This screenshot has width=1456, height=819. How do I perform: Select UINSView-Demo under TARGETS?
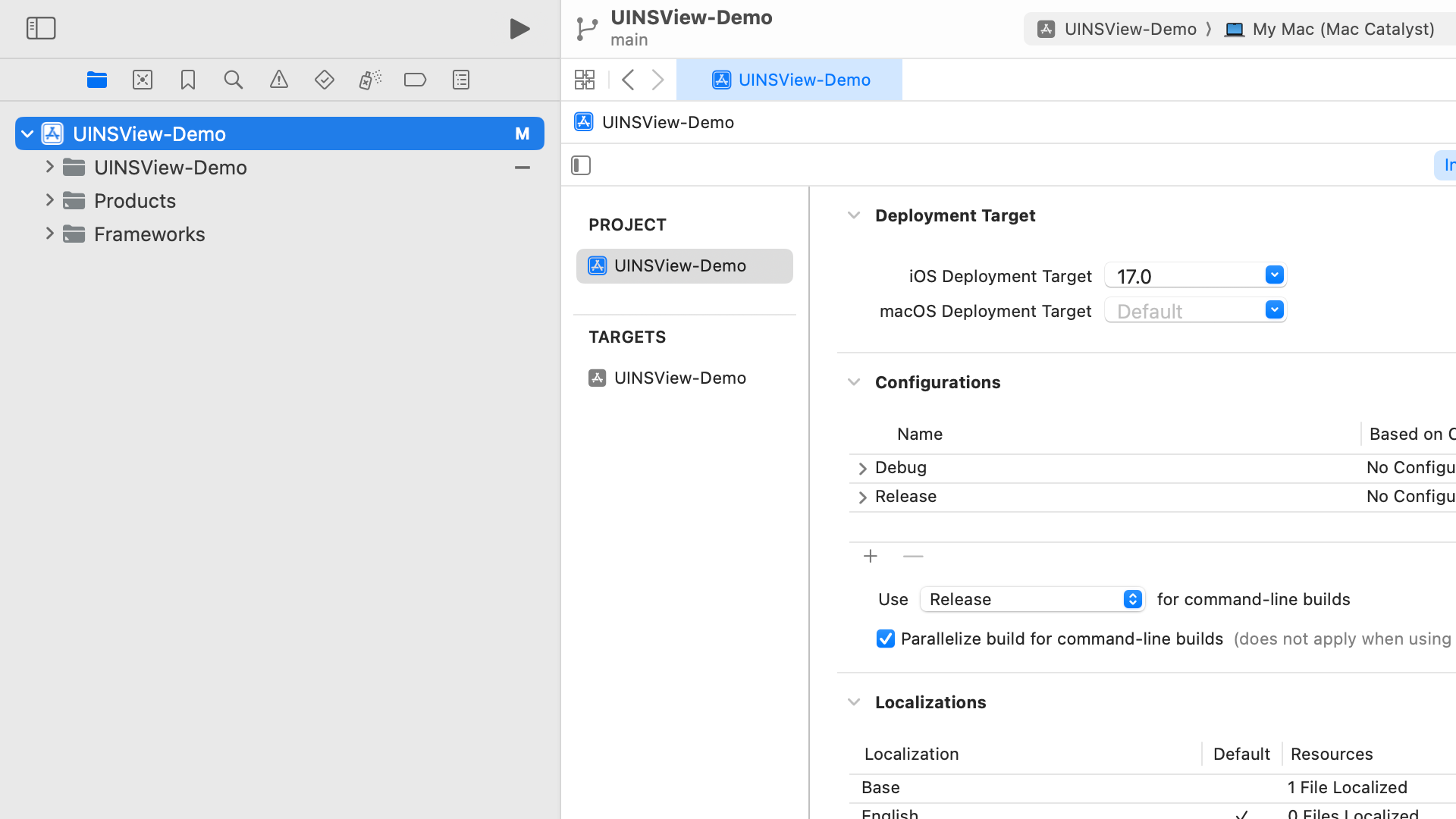679,378
